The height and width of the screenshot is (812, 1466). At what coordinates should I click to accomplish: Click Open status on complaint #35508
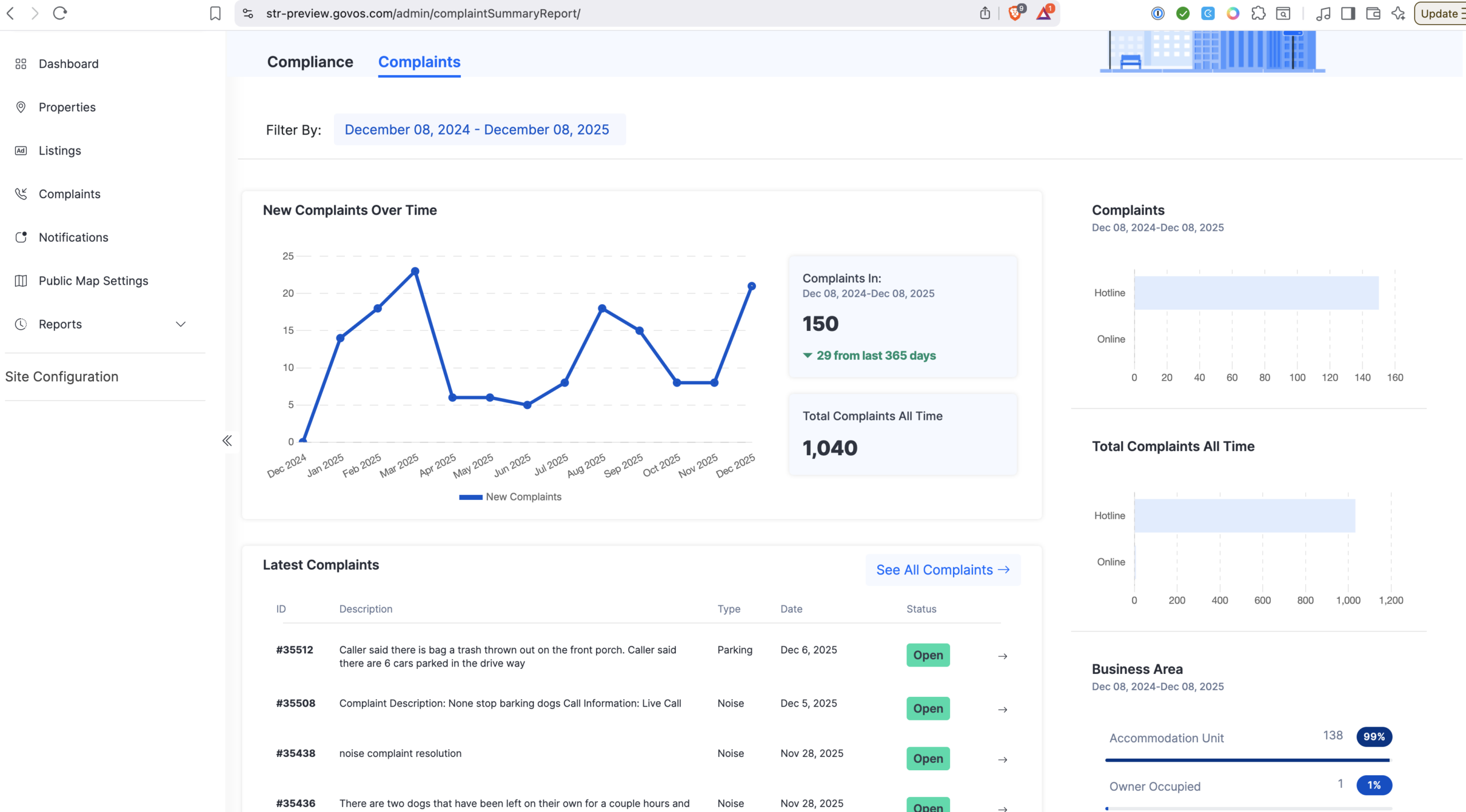927,708
